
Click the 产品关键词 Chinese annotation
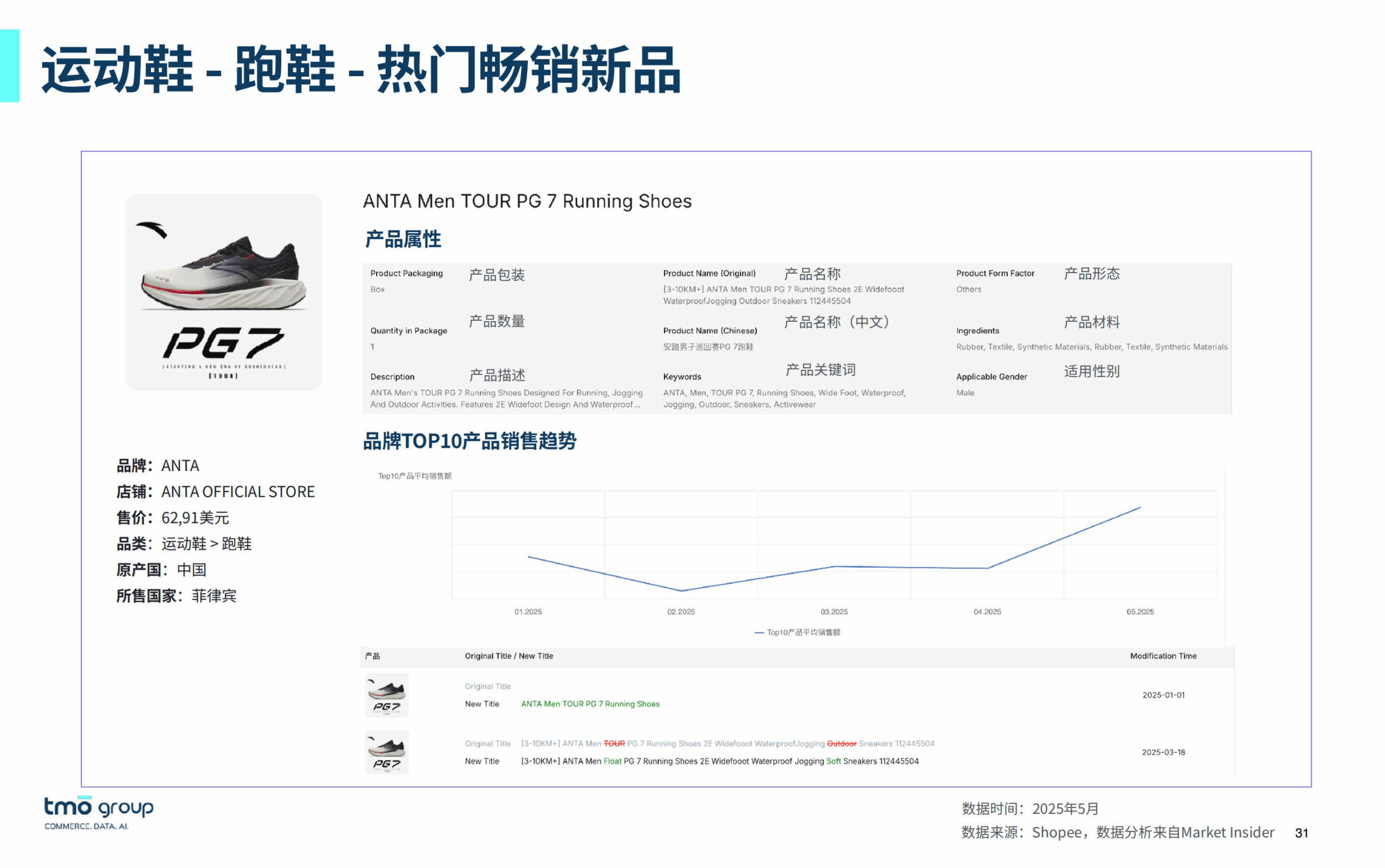821,370
